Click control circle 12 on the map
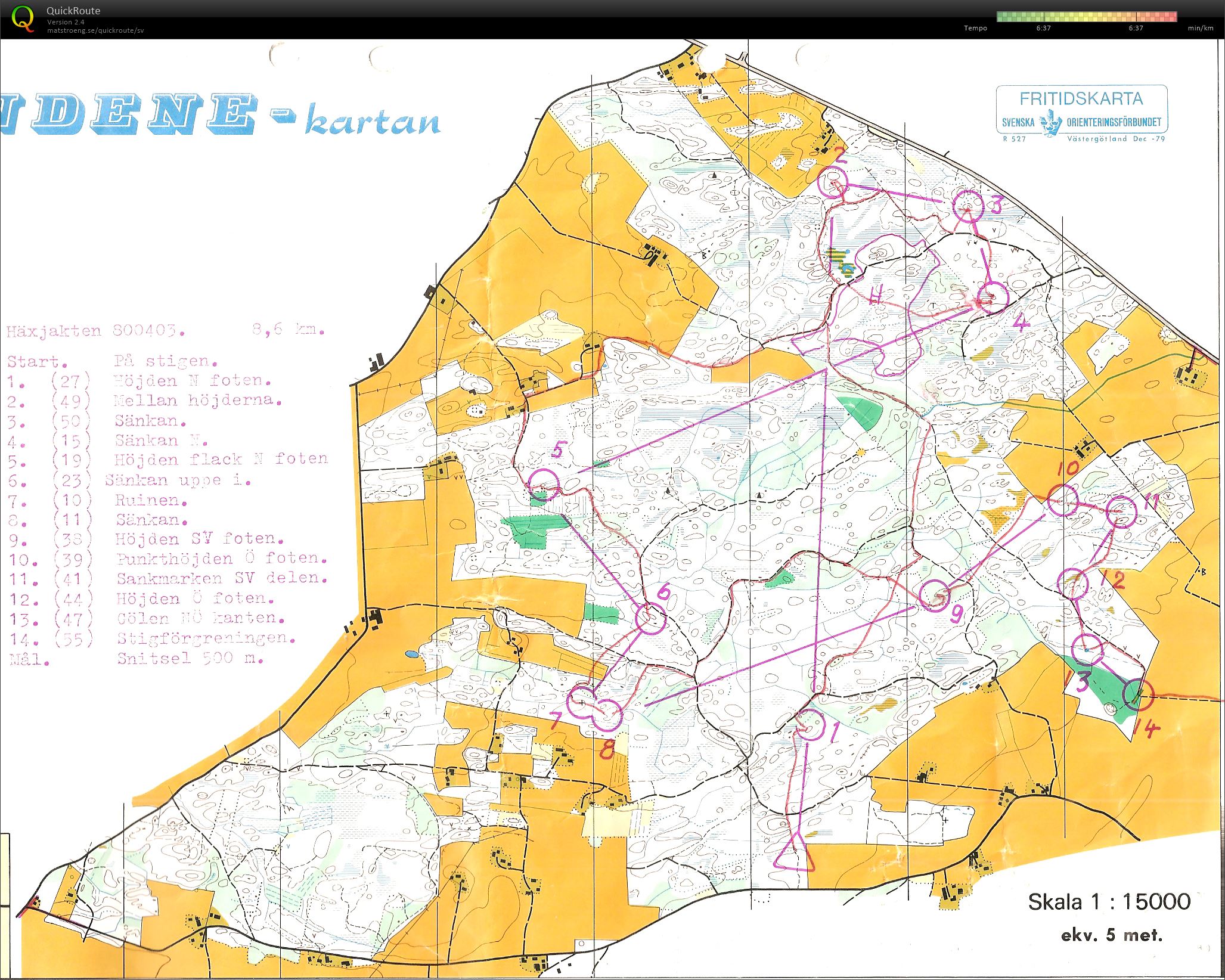 (x=1073, y=584)
